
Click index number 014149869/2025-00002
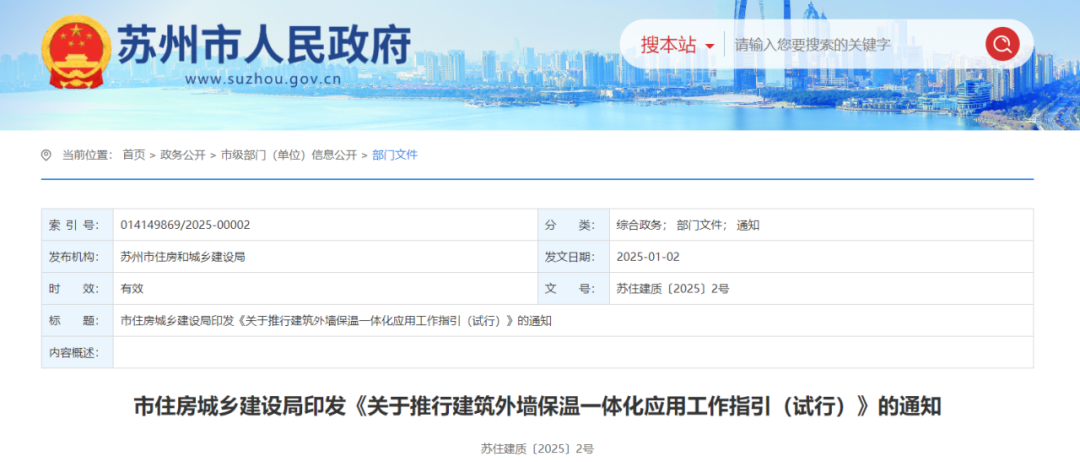(185, 225)
